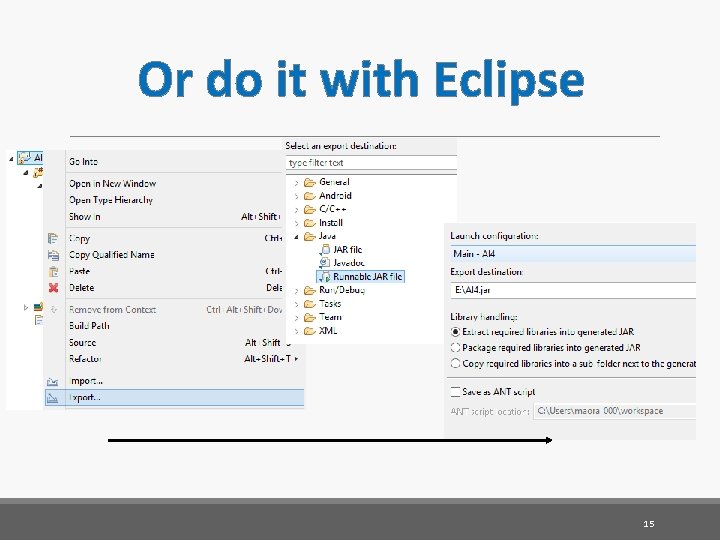This screenshot has height=540, width=720.
Task: Expand the Run/Debug export category
Action: point(297,291)
